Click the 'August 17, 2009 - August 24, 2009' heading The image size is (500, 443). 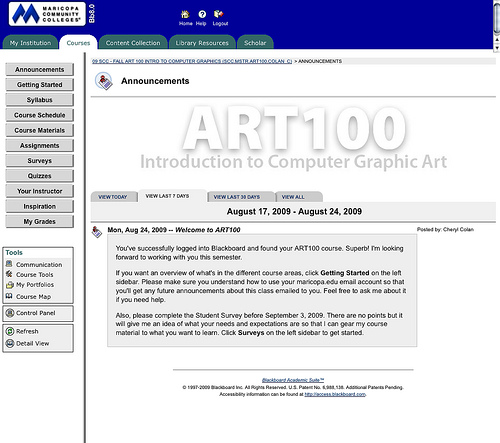[294, 211]
